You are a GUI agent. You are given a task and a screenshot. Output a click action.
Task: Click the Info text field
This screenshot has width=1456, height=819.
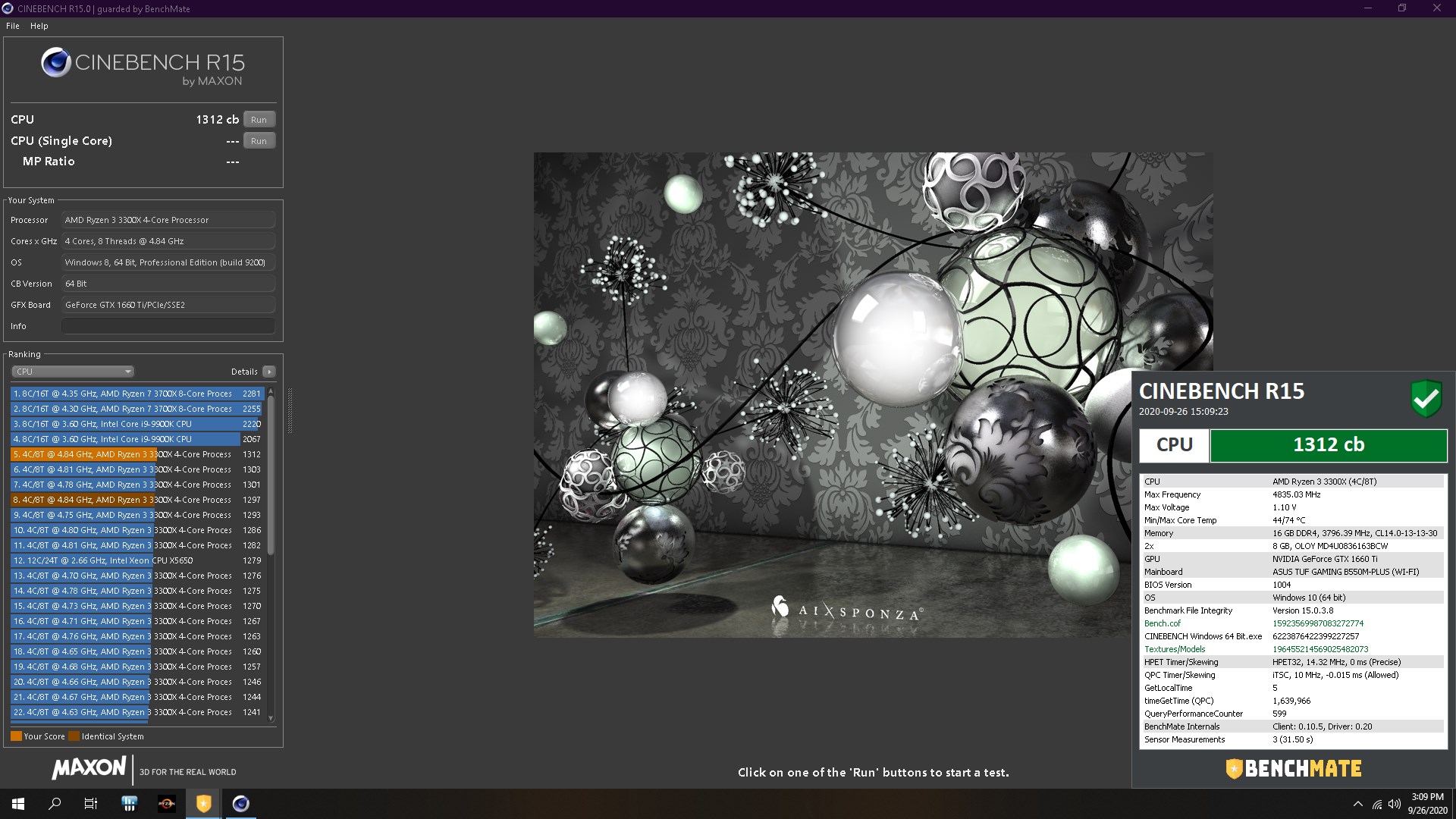pyautogui.click(x=168, y=326)
